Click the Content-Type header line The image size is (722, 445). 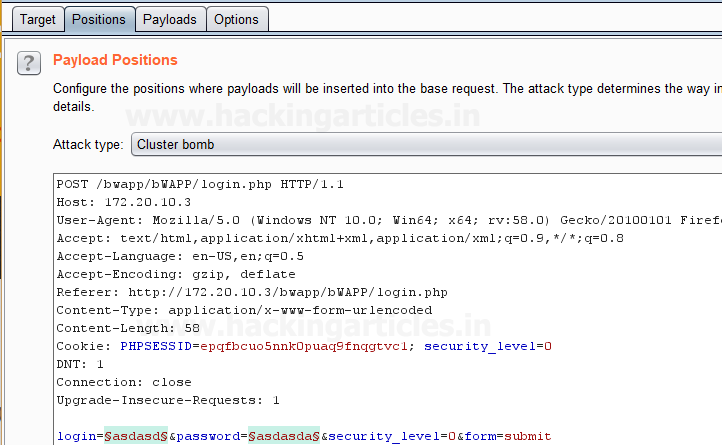coord(244,310)
